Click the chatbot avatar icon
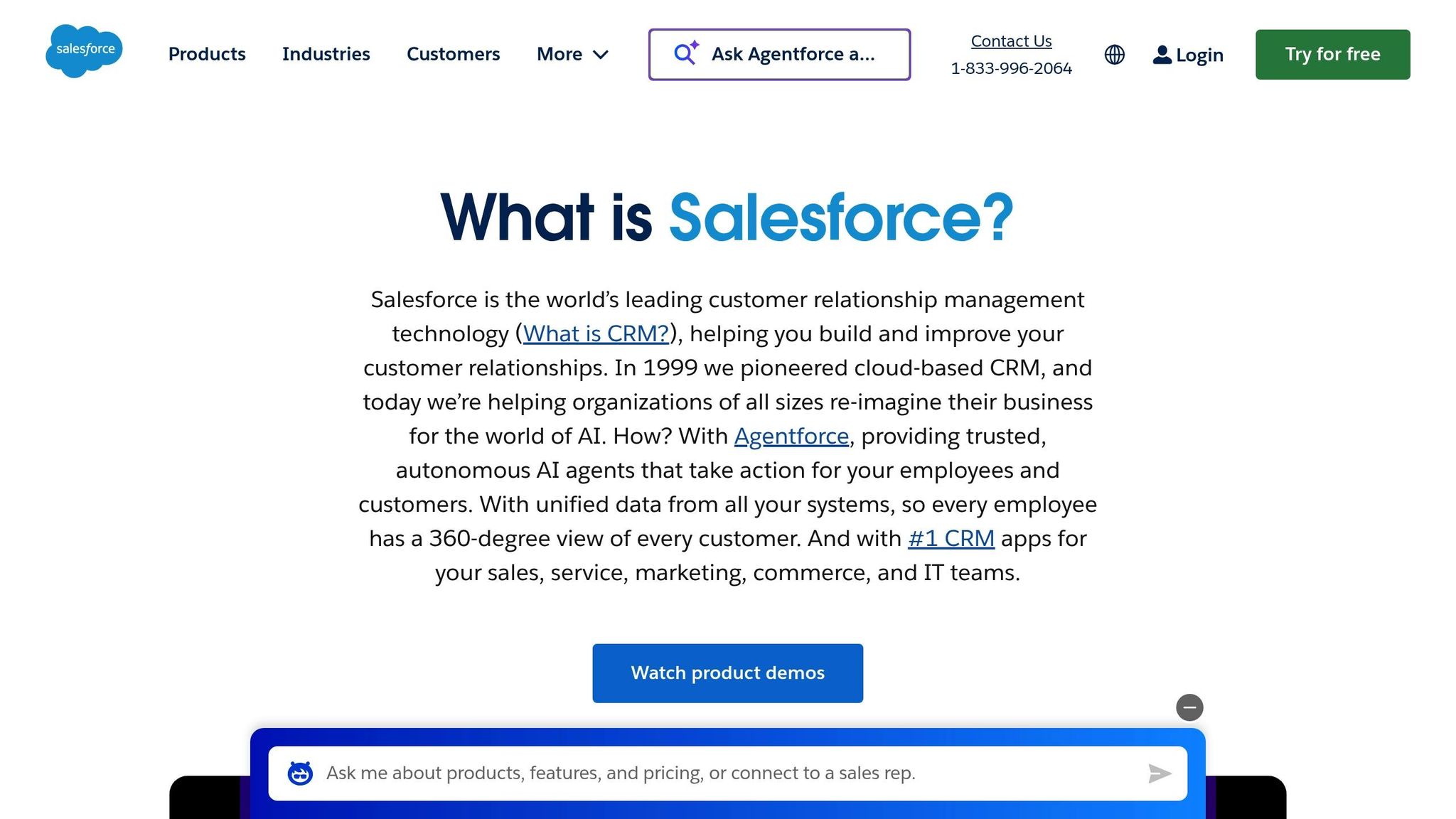 pos(301,773)
